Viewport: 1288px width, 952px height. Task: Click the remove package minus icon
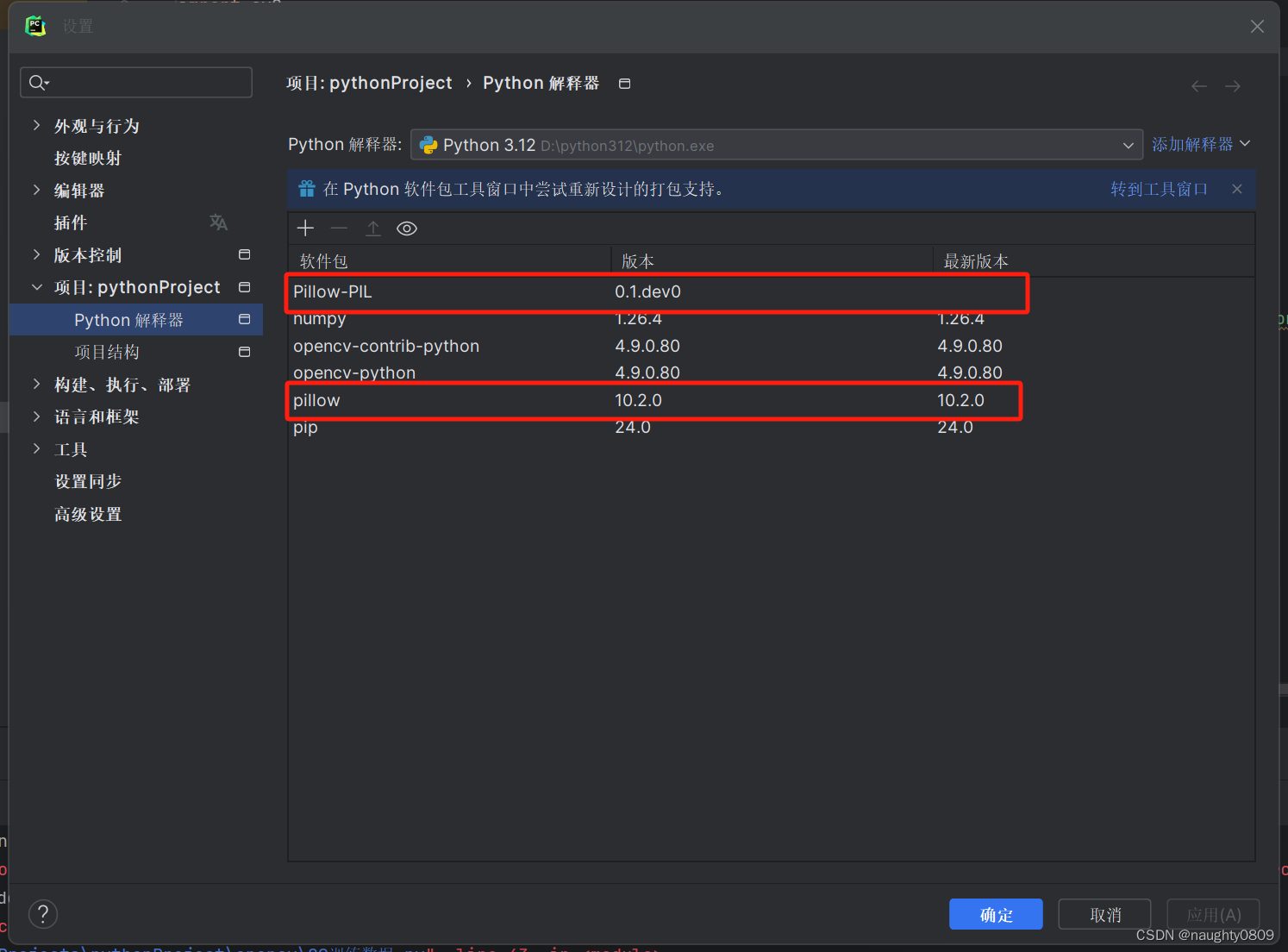(339, 229)
